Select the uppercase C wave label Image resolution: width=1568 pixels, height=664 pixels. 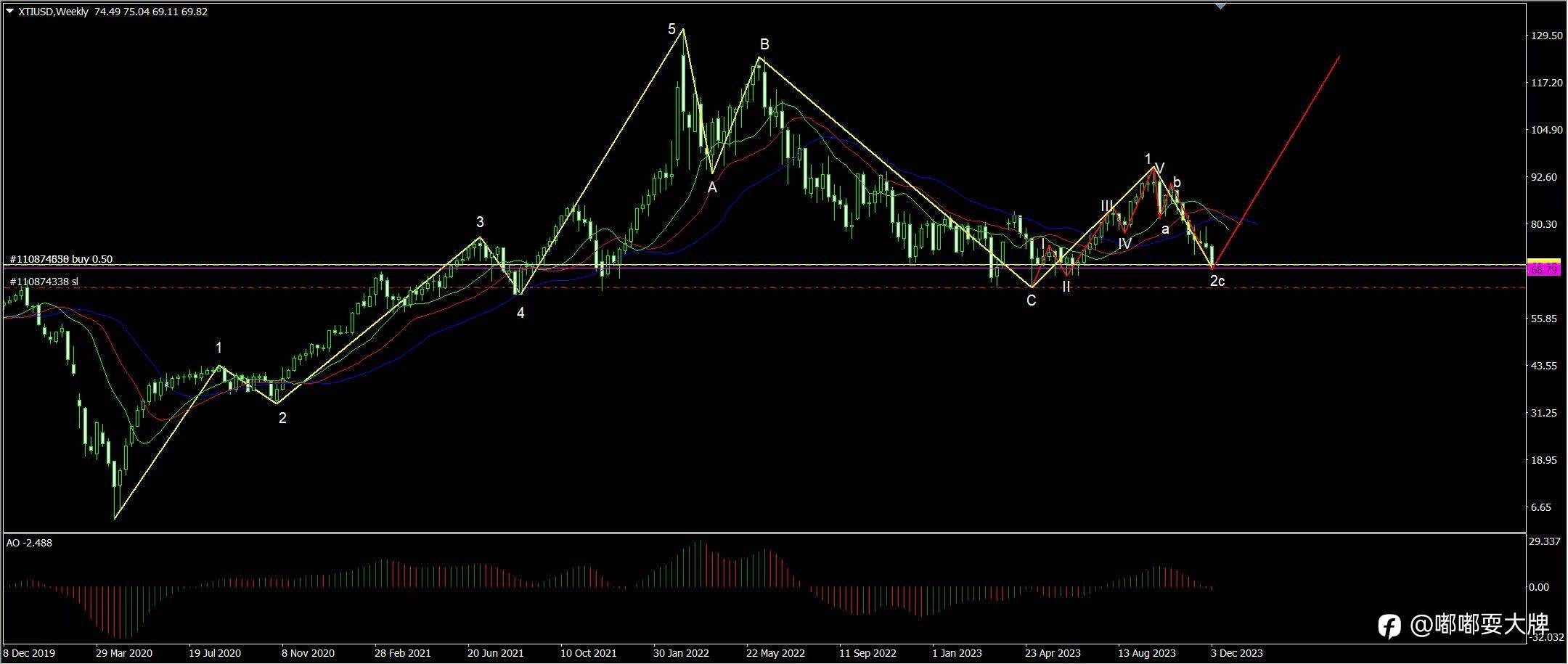[1032, 300]
